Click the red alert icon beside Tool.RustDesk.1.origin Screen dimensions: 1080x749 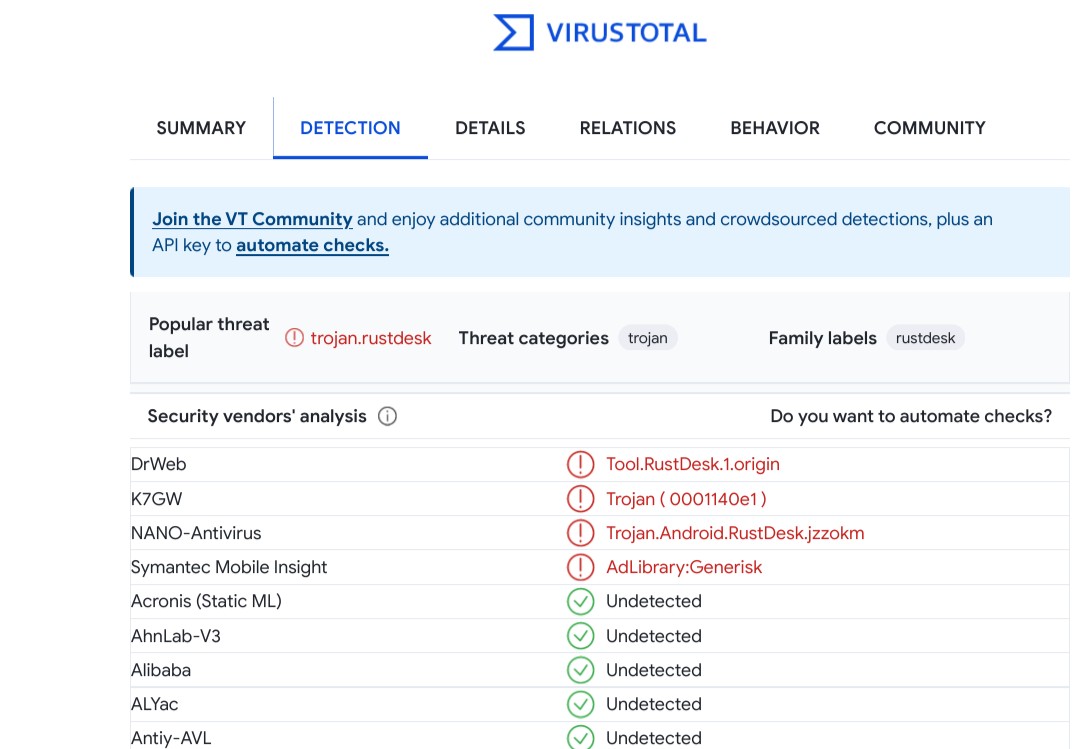pyautogui.click(x=580, y=464)
